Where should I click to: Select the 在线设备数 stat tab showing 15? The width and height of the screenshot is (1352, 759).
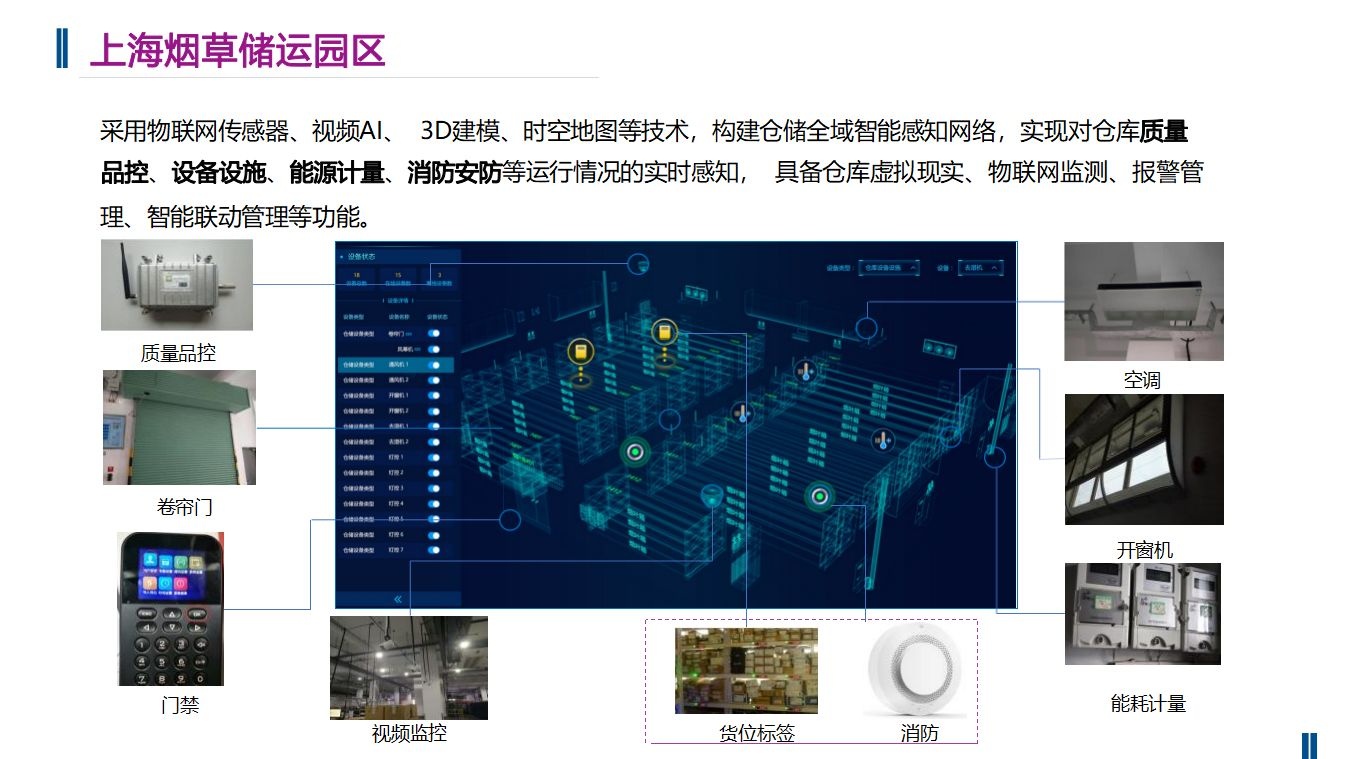pyautogui.click(x=398, y=277)
